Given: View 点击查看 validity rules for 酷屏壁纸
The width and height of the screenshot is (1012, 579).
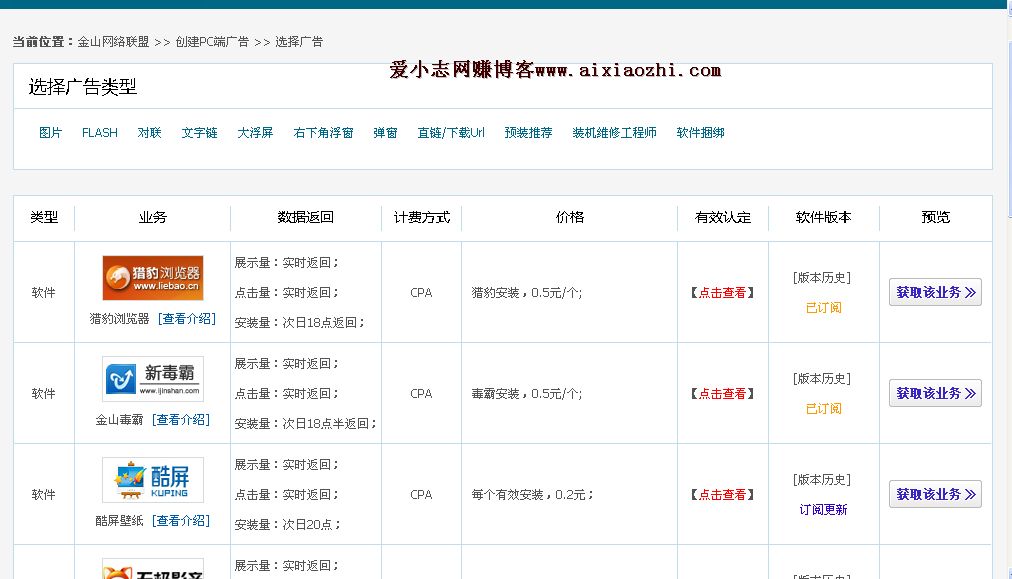Looking at the screenshot, I should (x=722, y=494).
